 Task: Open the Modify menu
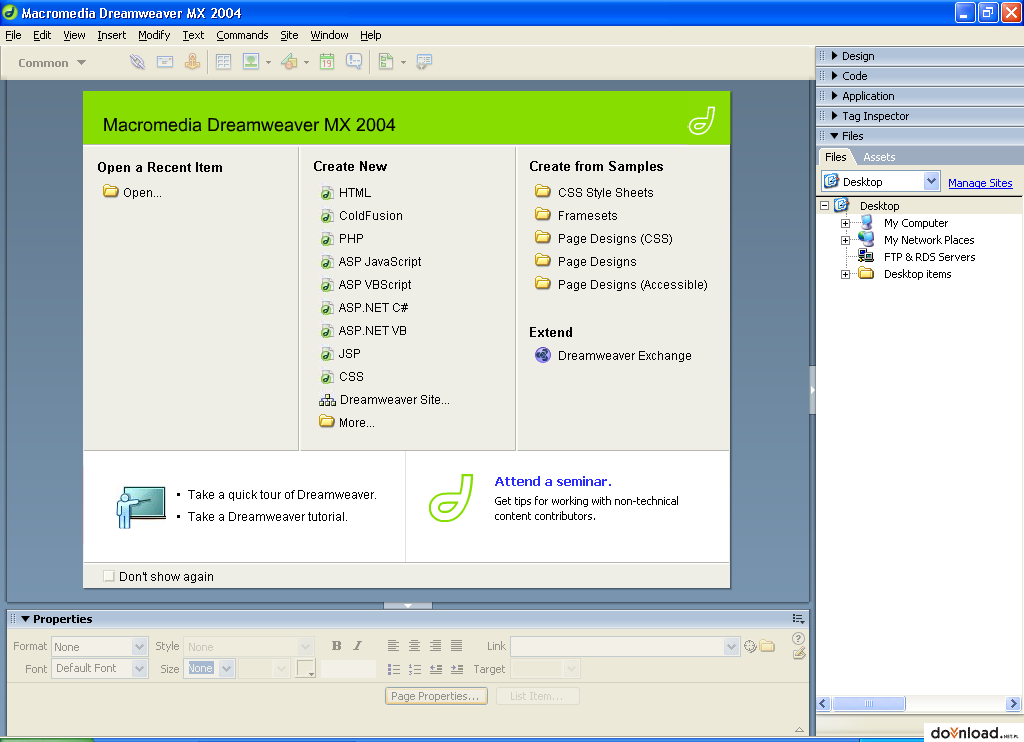tap(154, 35)
